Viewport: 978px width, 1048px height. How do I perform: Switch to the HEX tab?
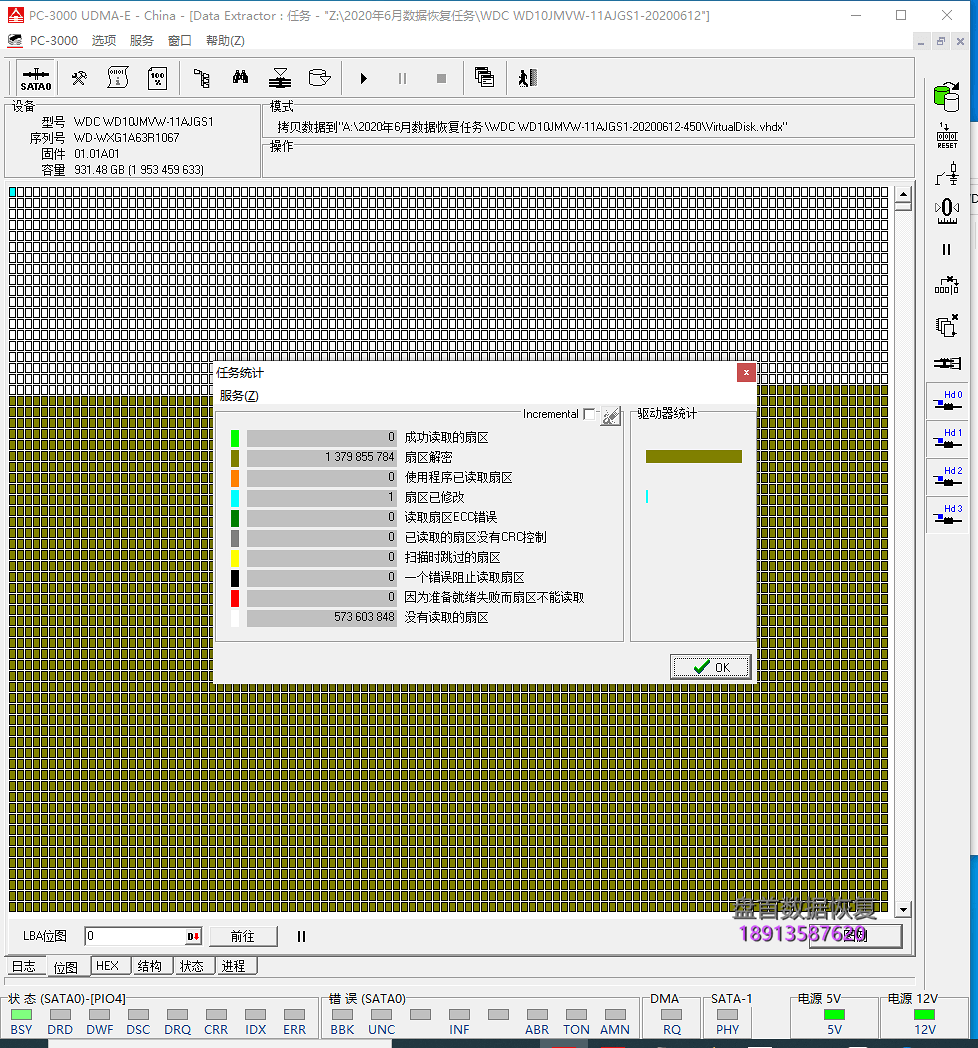(x=107, y=966)
